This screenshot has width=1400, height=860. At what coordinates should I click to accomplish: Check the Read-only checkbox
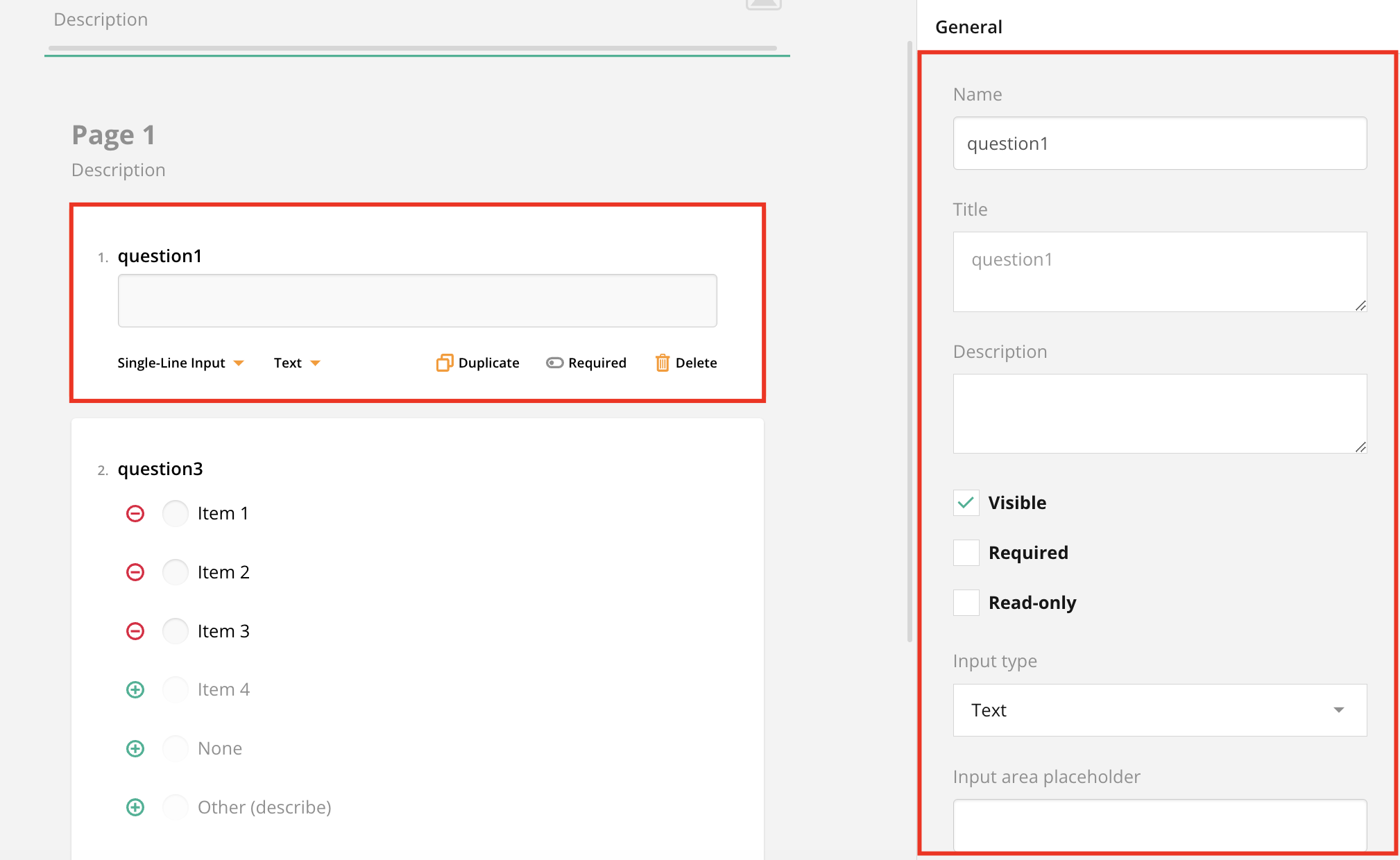click(966, 603)
